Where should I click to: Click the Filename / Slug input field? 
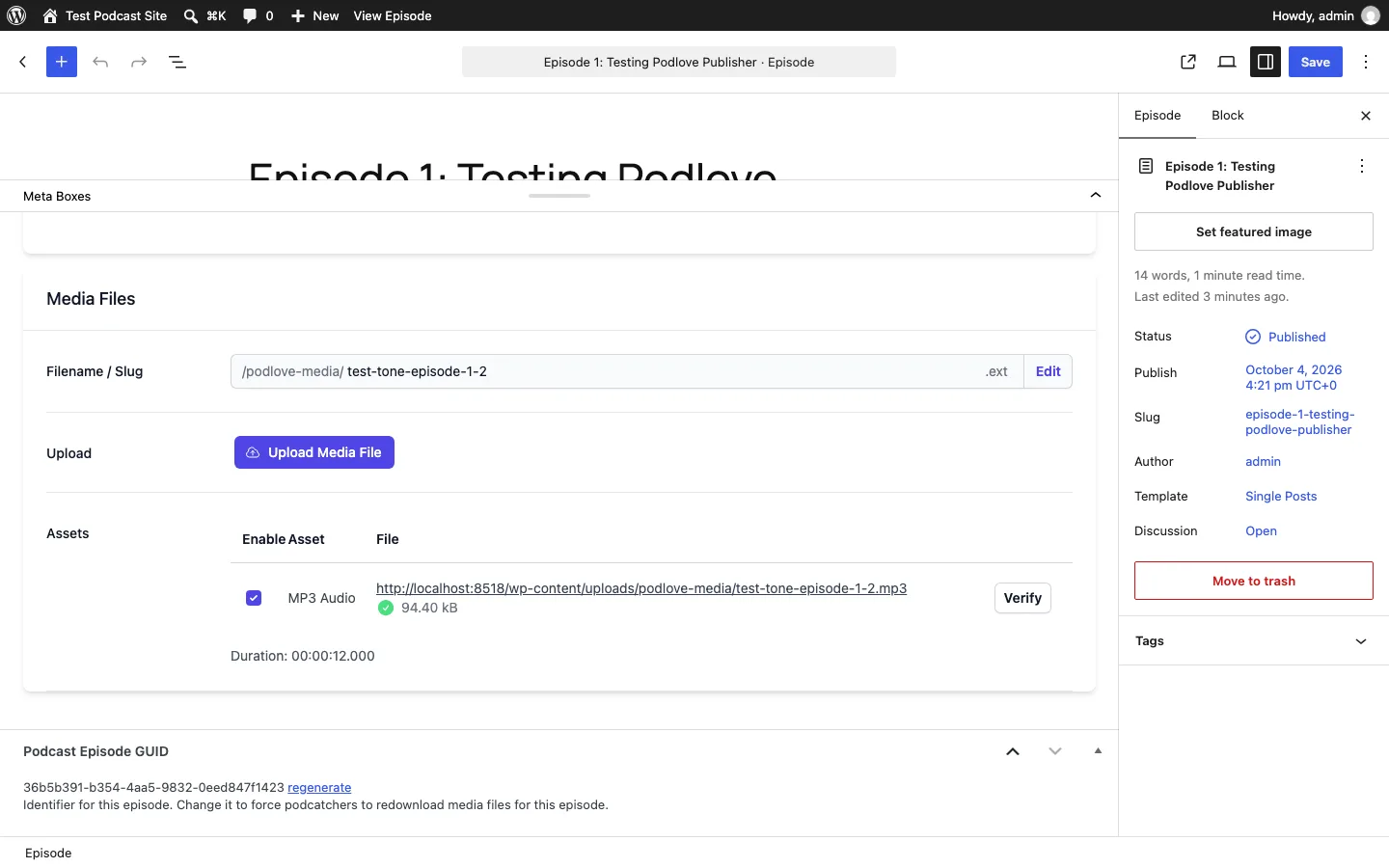point(627,371)
